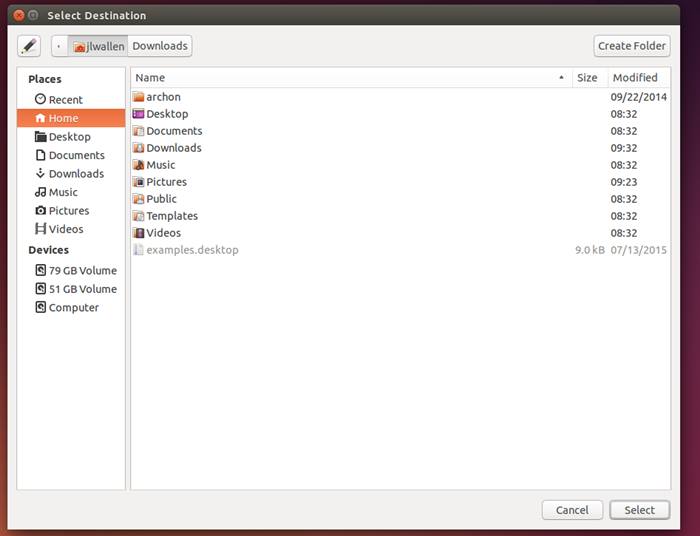Viewport: 700px width, 536px height.
Task: Select the archon folder name
Action: point(163,97)
